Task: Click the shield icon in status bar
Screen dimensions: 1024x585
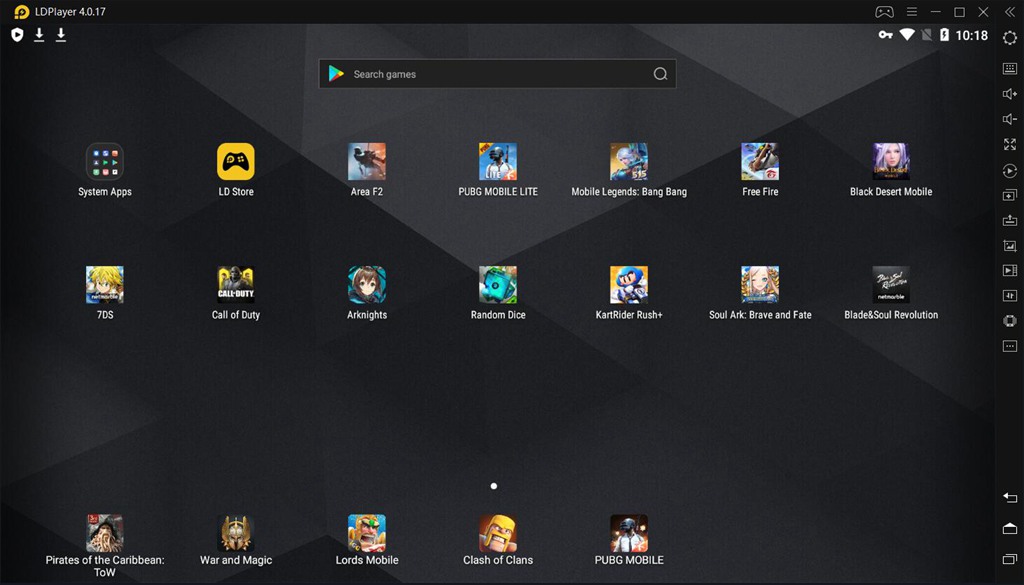Action: point(18,35)
